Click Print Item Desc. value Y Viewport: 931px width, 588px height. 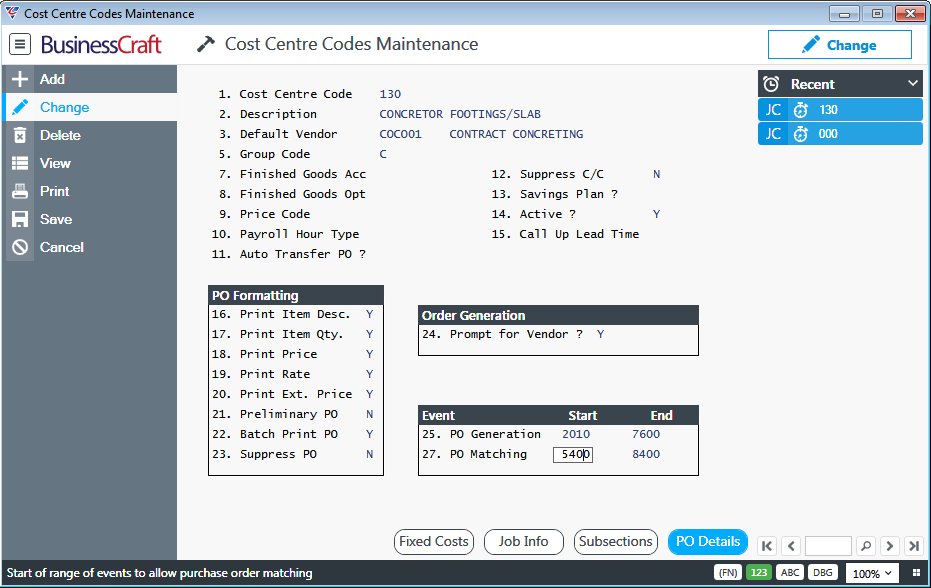(x=369, y=314)
